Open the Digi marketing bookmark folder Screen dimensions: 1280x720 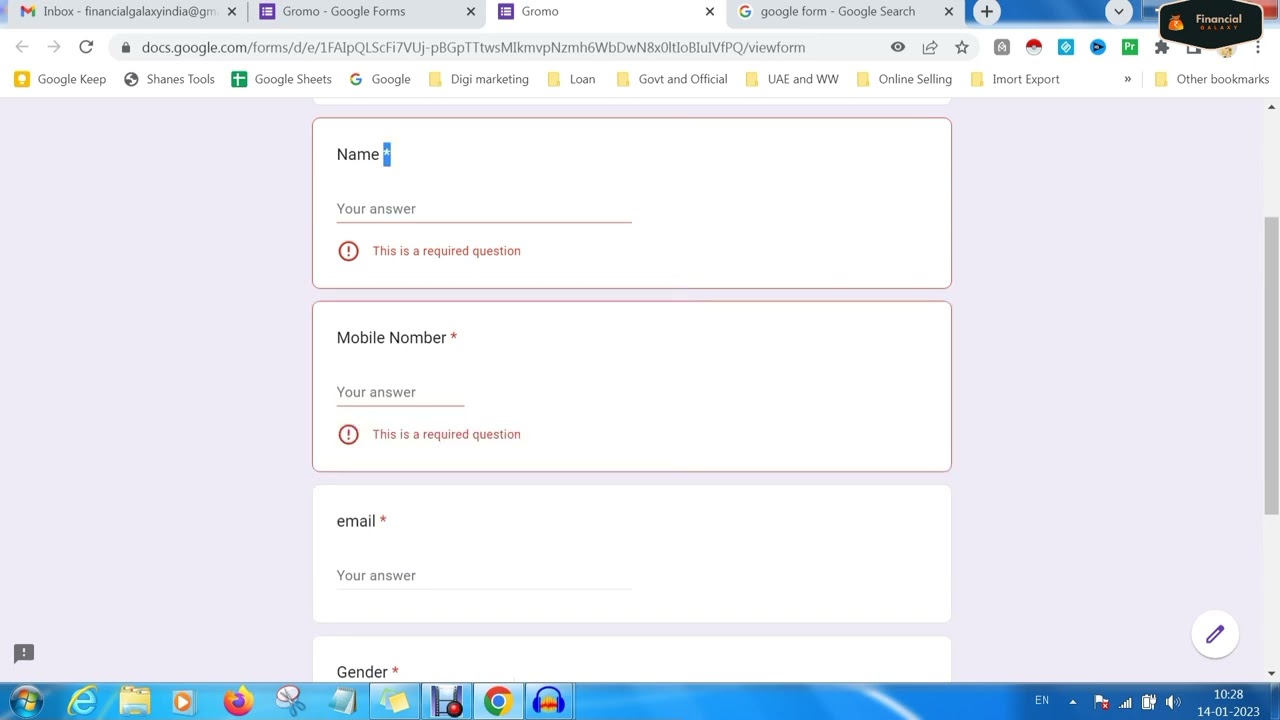click(x=478, y=79)
